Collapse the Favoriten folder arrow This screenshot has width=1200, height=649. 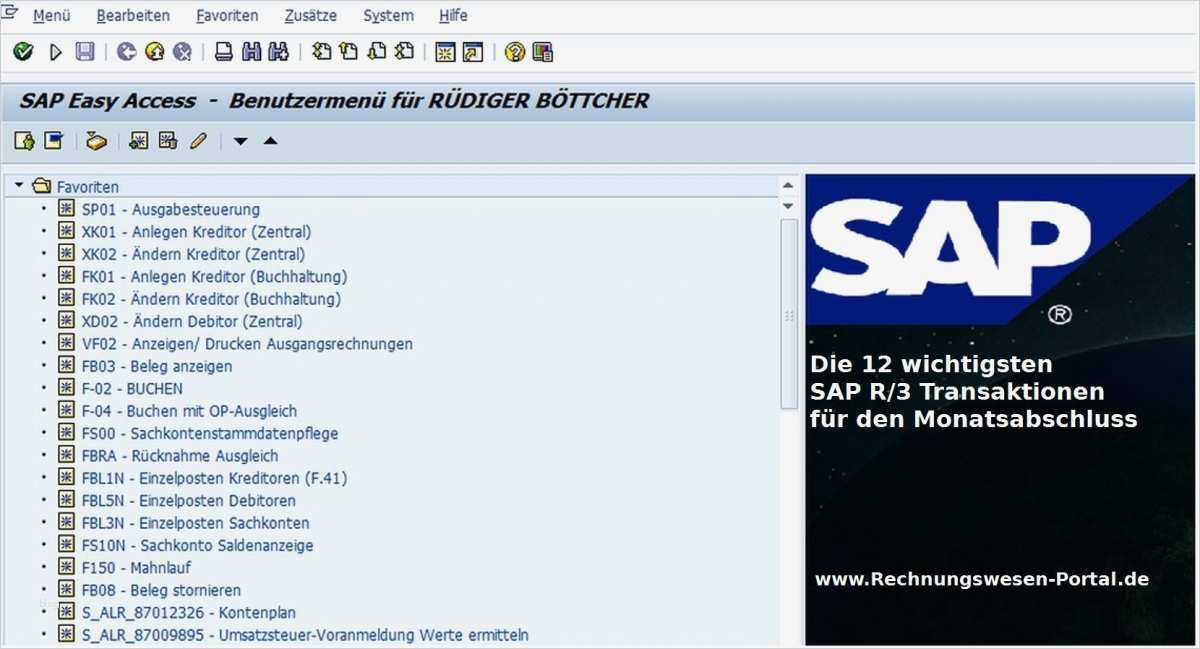[19, 186]
